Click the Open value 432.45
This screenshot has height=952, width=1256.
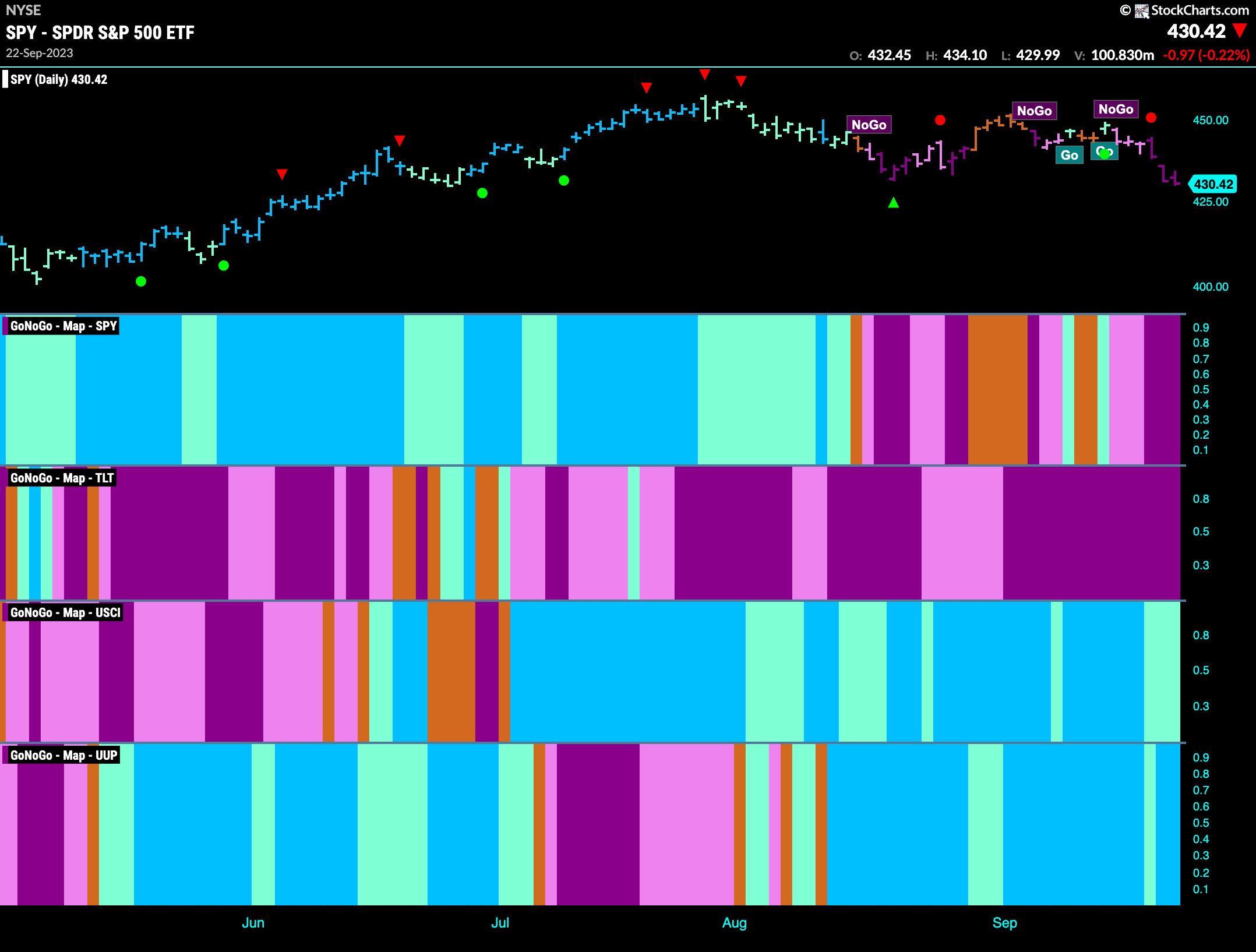pyautogui.click(x=889, y=55)
